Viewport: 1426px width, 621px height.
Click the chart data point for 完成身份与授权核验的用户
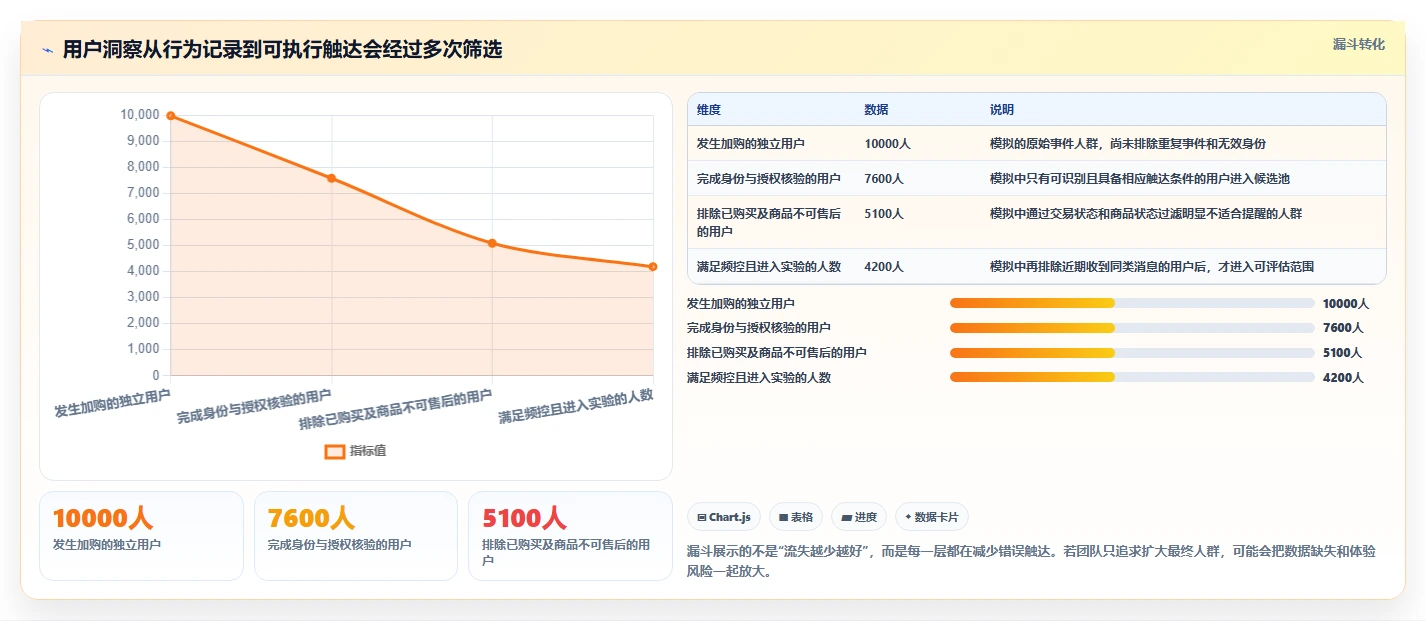coord(331,178)
